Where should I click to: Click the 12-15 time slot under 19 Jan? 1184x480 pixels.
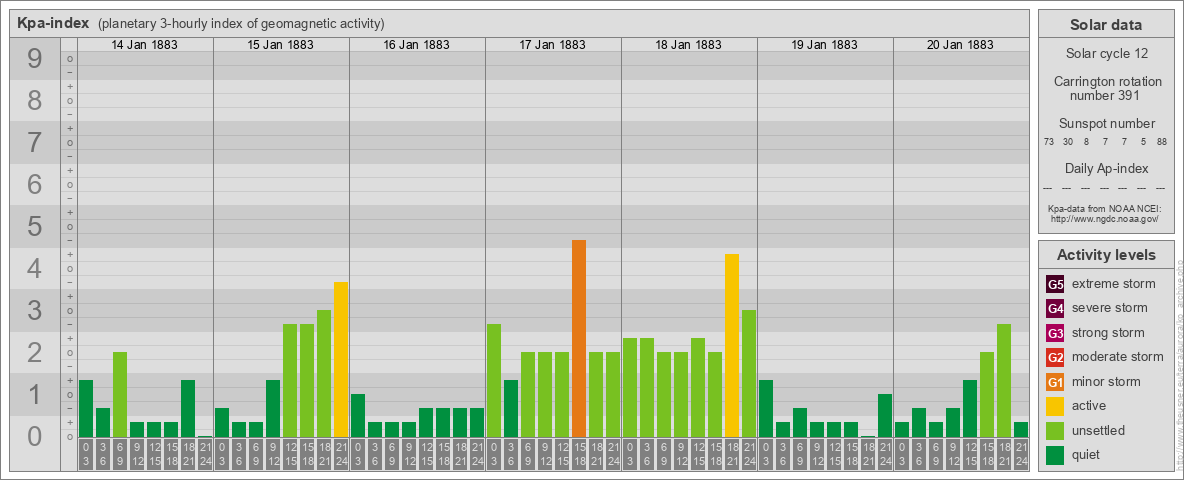[x=834, y=454]
